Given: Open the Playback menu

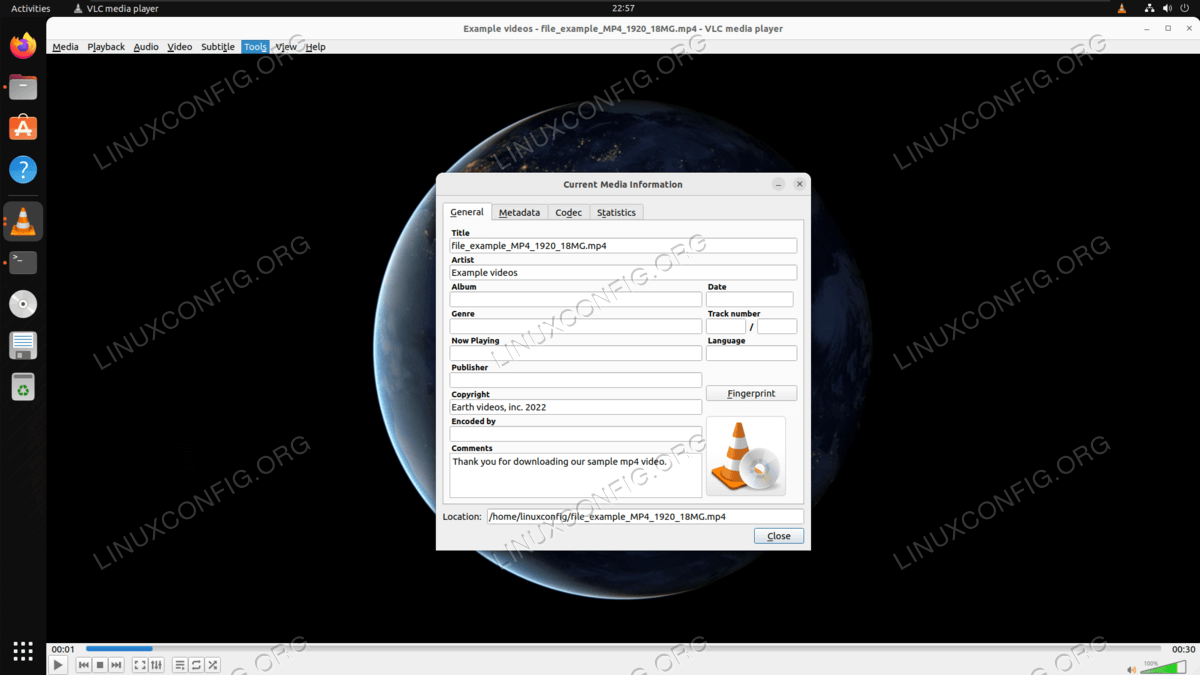Looking at the screenshot, I should click(x=106, y=47).
